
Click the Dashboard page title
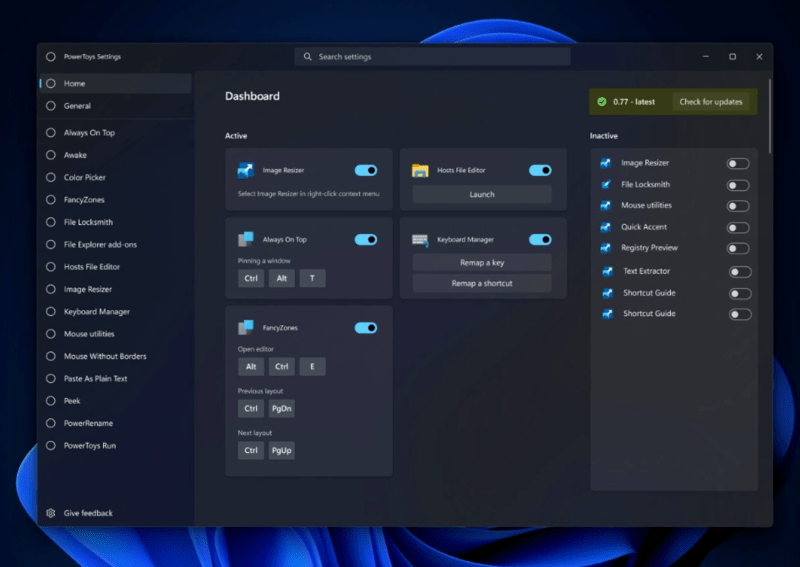click(252, 96)
